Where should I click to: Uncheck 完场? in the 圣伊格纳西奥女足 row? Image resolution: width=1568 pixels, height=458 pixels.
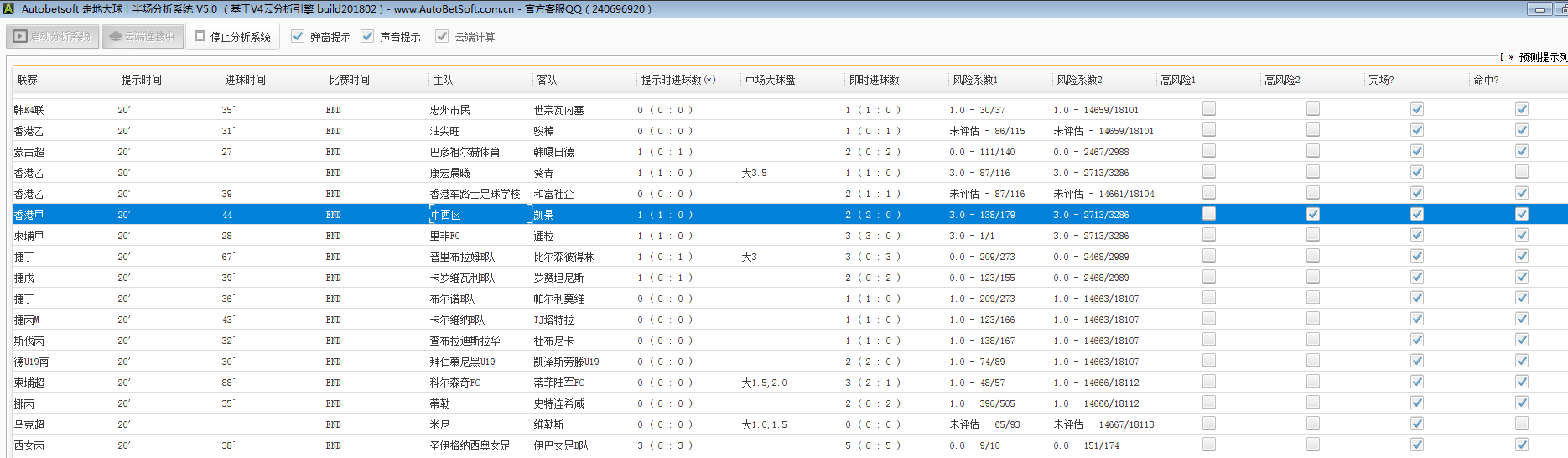[x=1417, y=445]
